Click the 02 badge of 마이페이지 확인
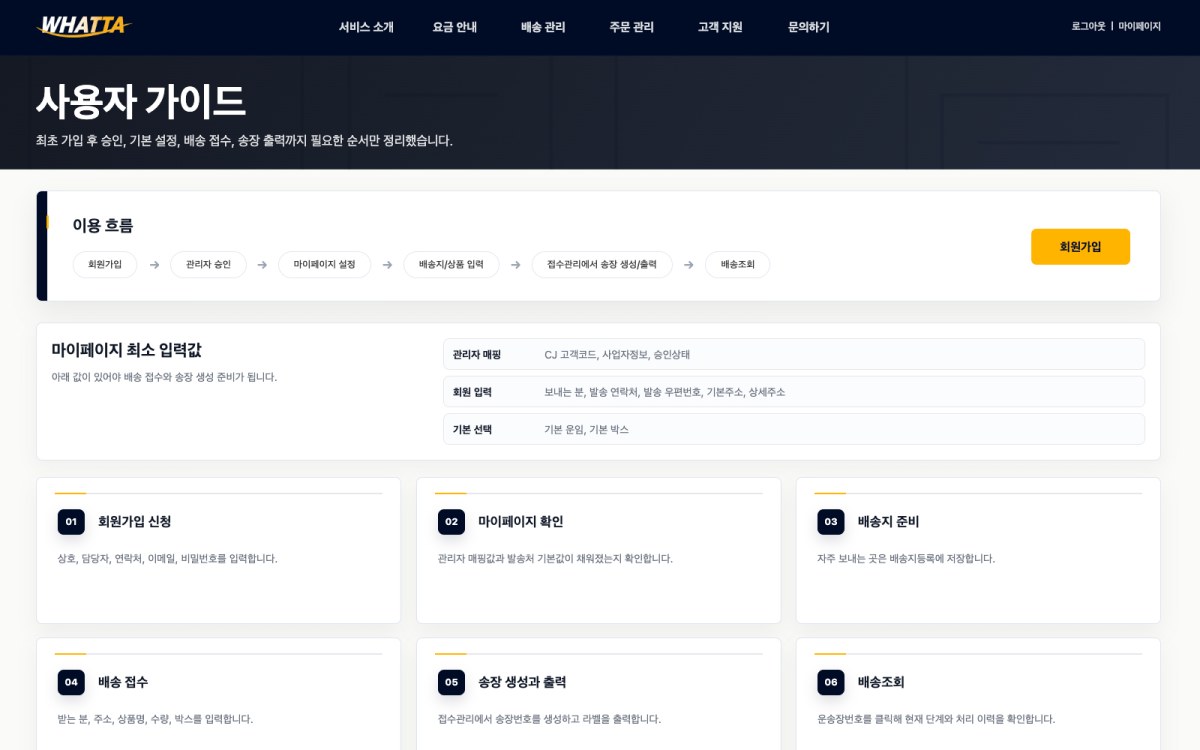Image resolution: width=1200 pixels, height=750 pixels. pos(451,521)
